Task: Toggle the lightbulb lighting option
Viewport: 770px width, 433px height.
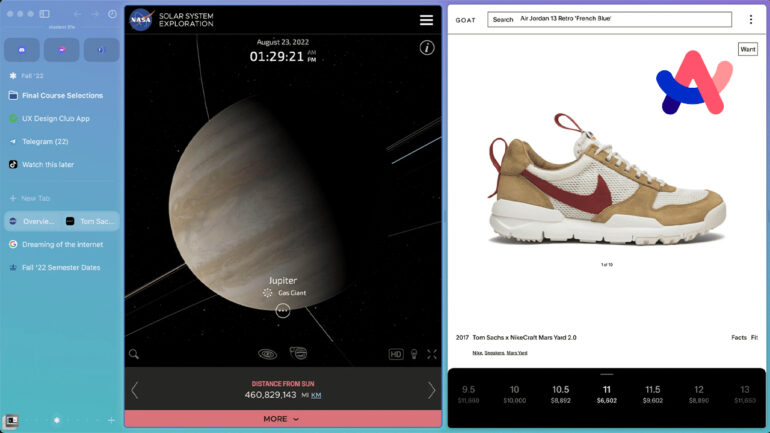Action: coord(414,354)
